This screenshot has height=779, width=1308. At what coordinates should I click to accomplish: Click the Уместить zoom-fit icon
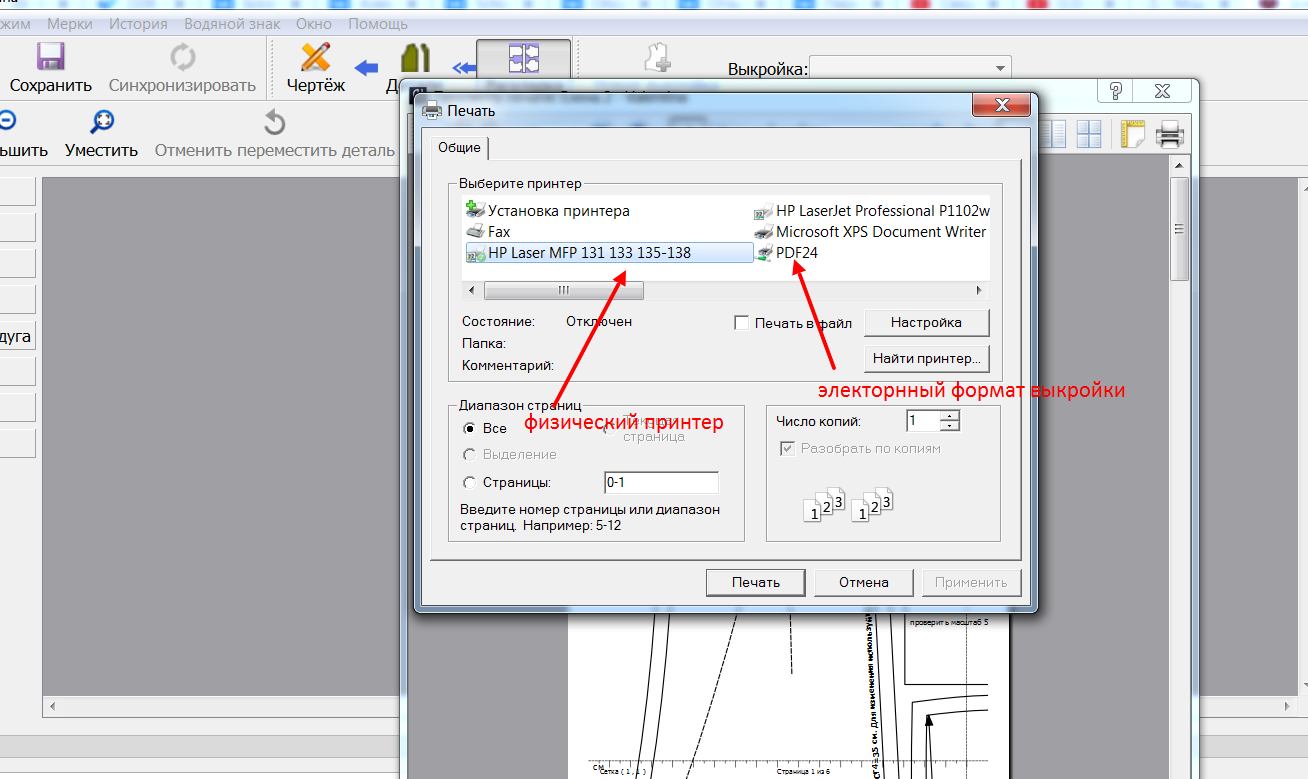coord(101,123)
